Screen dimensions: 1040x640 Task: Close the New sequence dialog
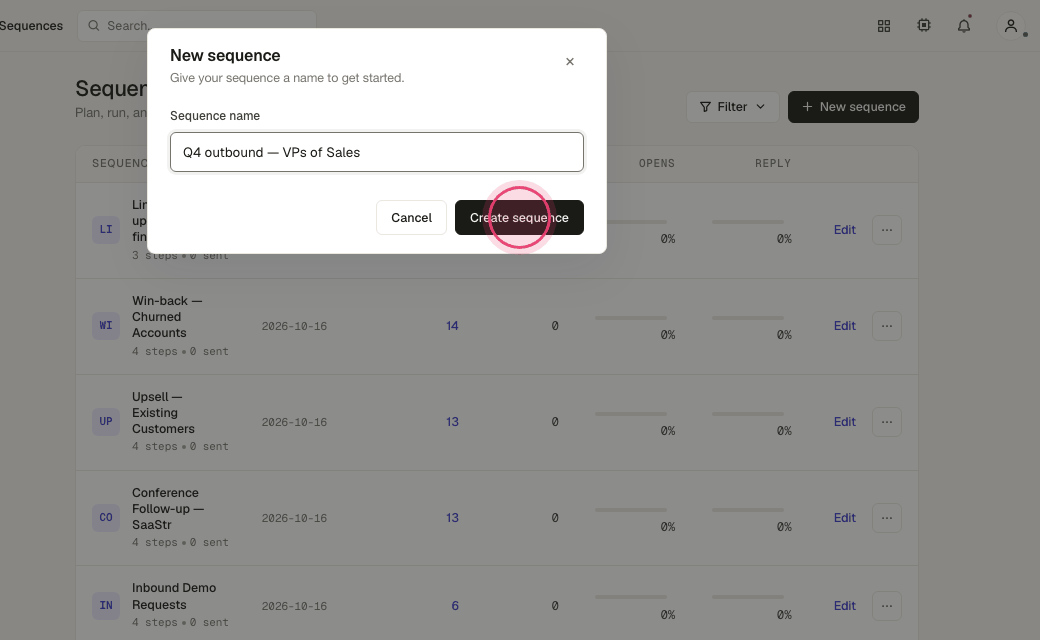point(570,62)
